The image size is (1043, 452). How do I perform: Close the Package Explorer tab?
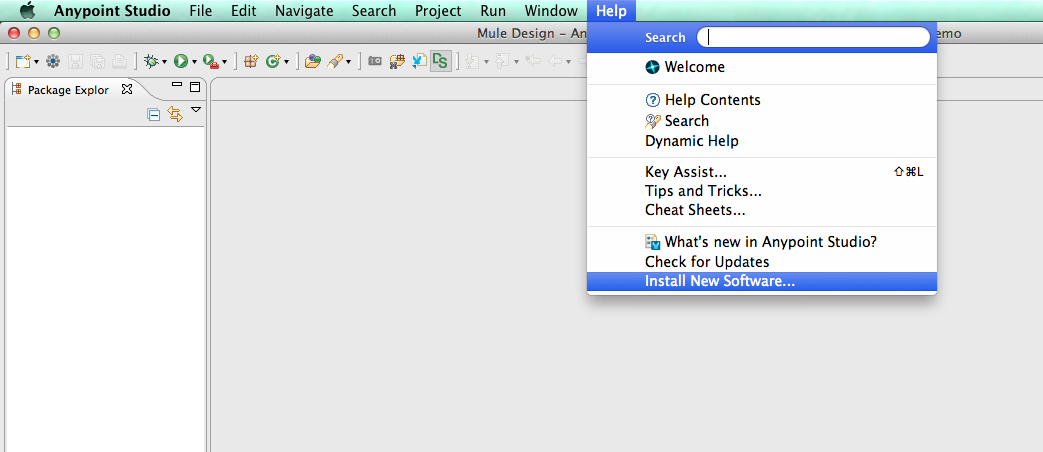point(127,89)
